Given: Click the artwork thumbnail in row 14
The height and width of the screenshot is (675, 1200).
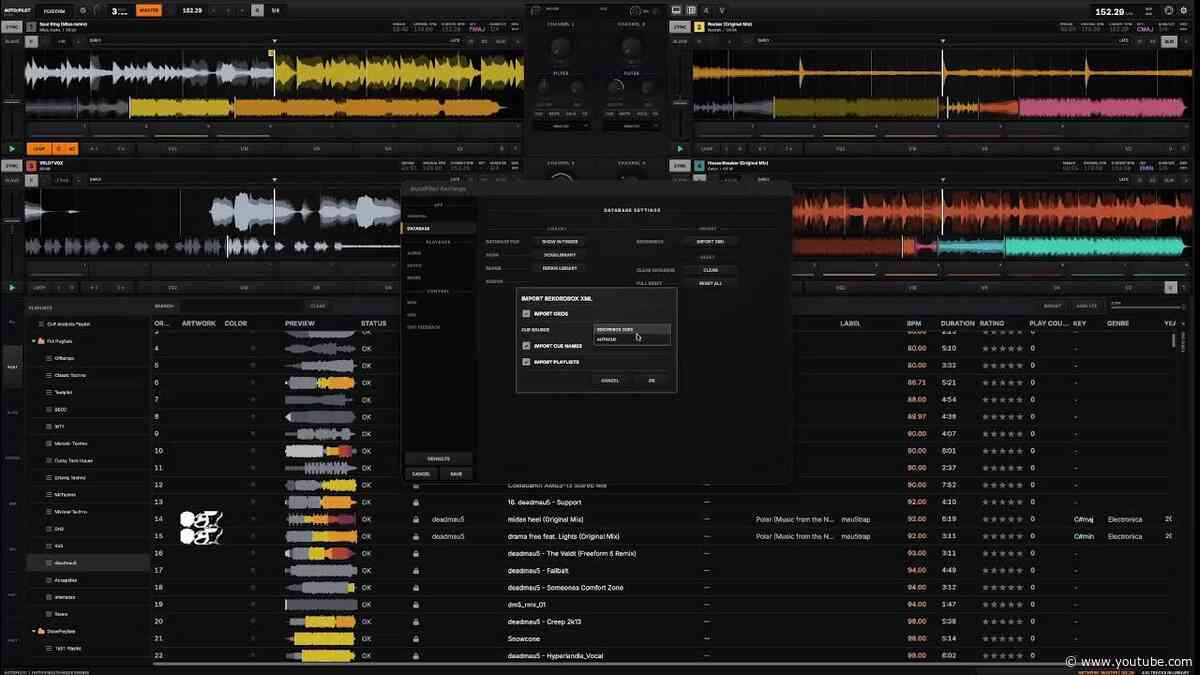Looking at the screenshot, I should point(201,519).
